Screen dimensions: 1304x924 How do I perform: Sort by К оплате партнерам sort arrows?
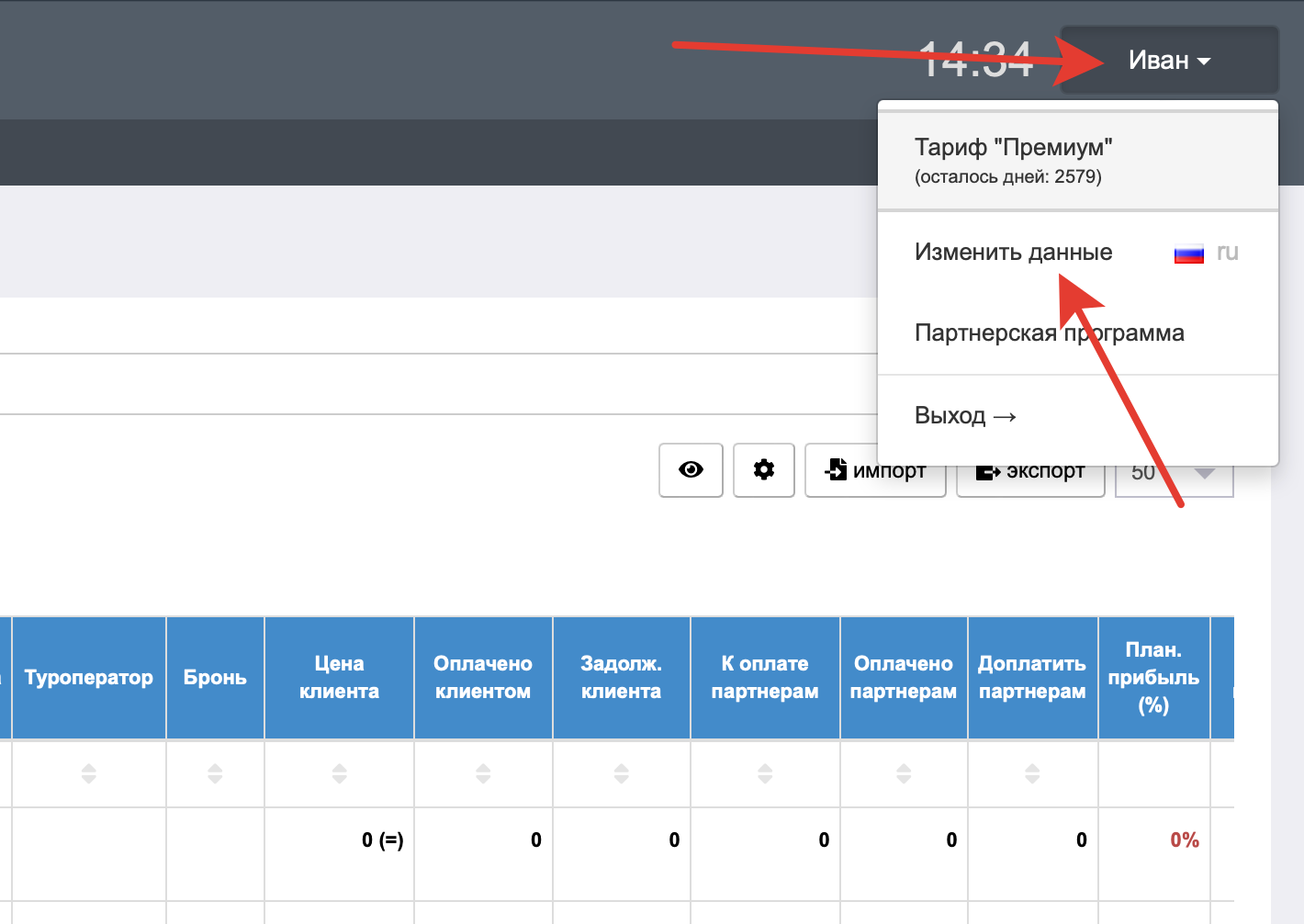pyautogui.click(x=765, y=773)
